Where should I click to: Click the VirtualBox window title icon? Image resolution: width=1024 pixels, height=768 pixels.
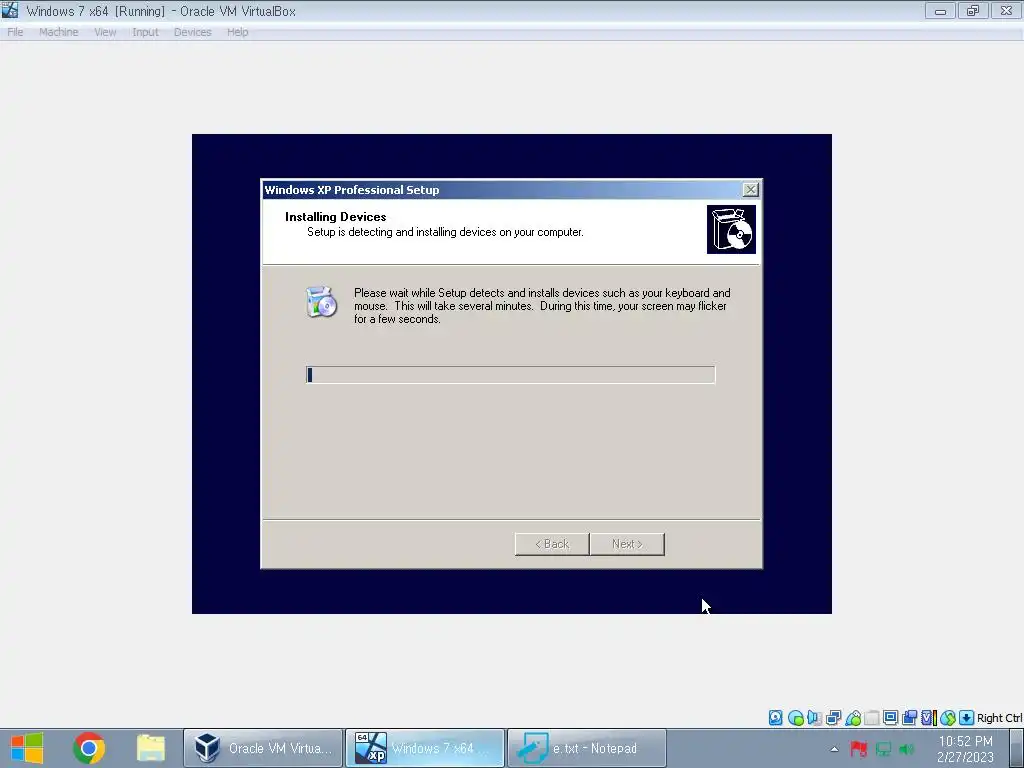click(x=10, y=10)
